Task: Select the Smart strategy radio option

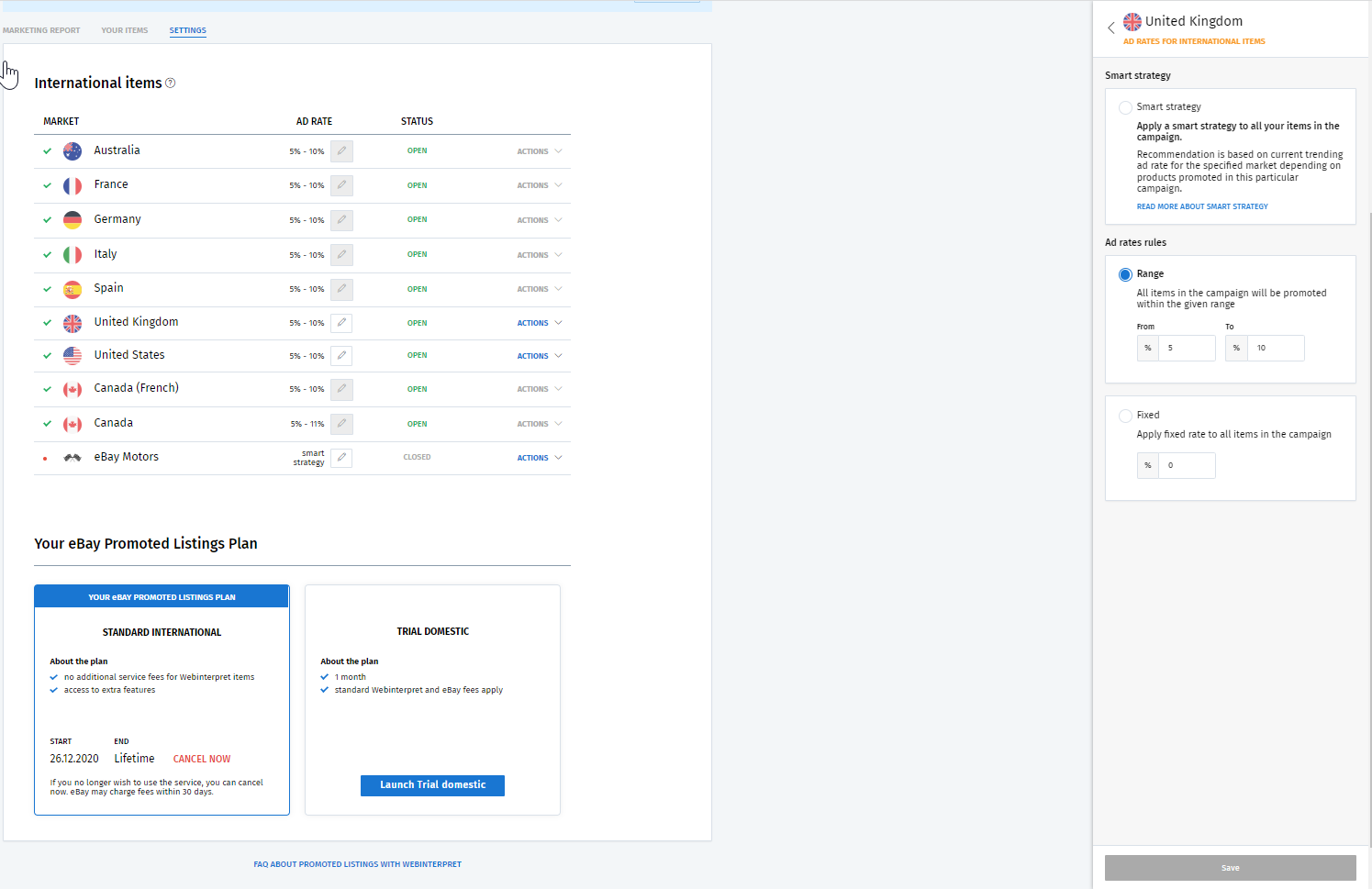Action: click(x=1125, y=107)
